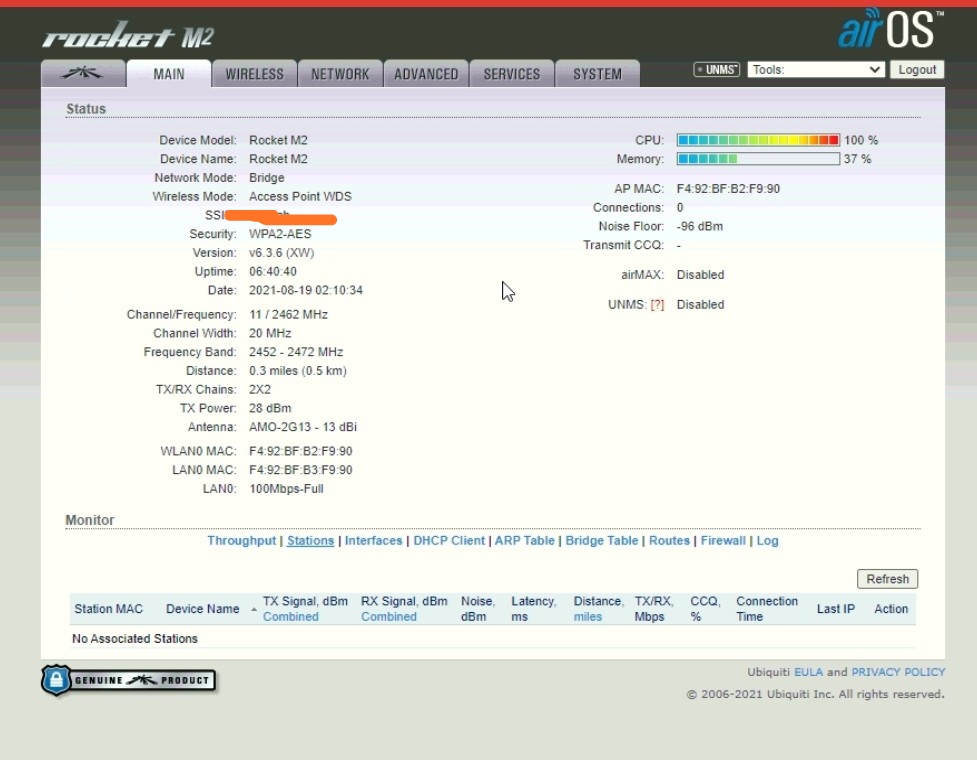Click the WLAN0 MAC address value
Screen dimensions: 977x760
pos(301,451)
